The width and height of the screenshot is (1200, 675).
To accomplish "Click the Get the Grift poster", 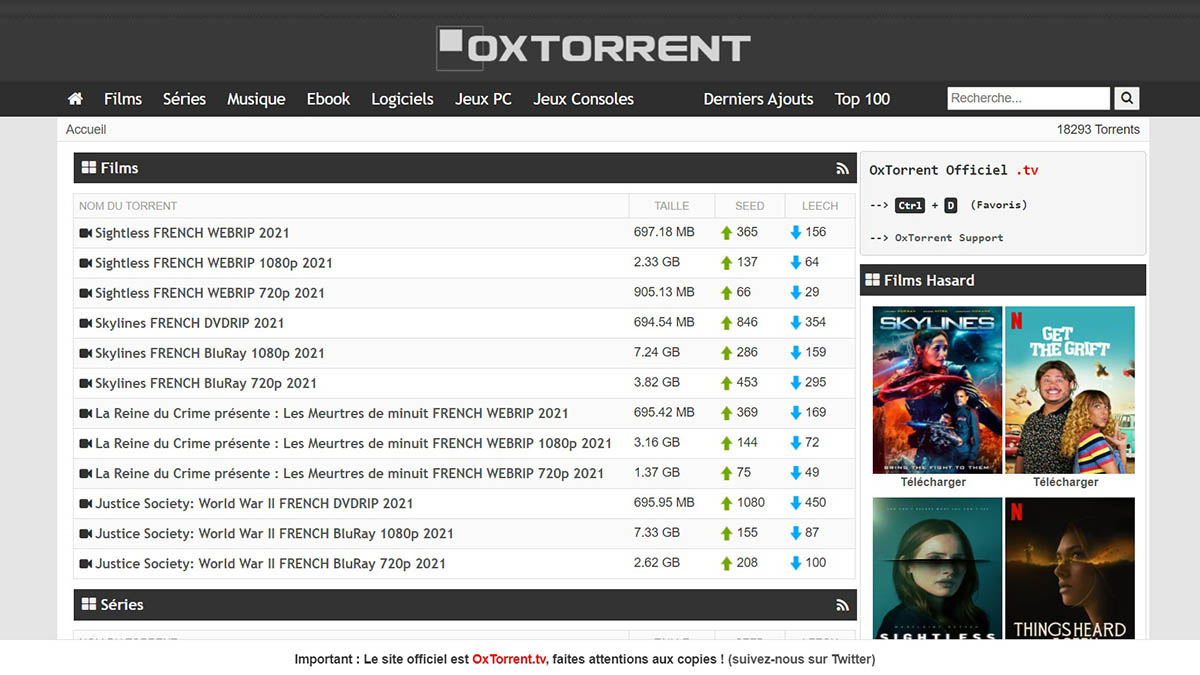I will coord(1070,390).
